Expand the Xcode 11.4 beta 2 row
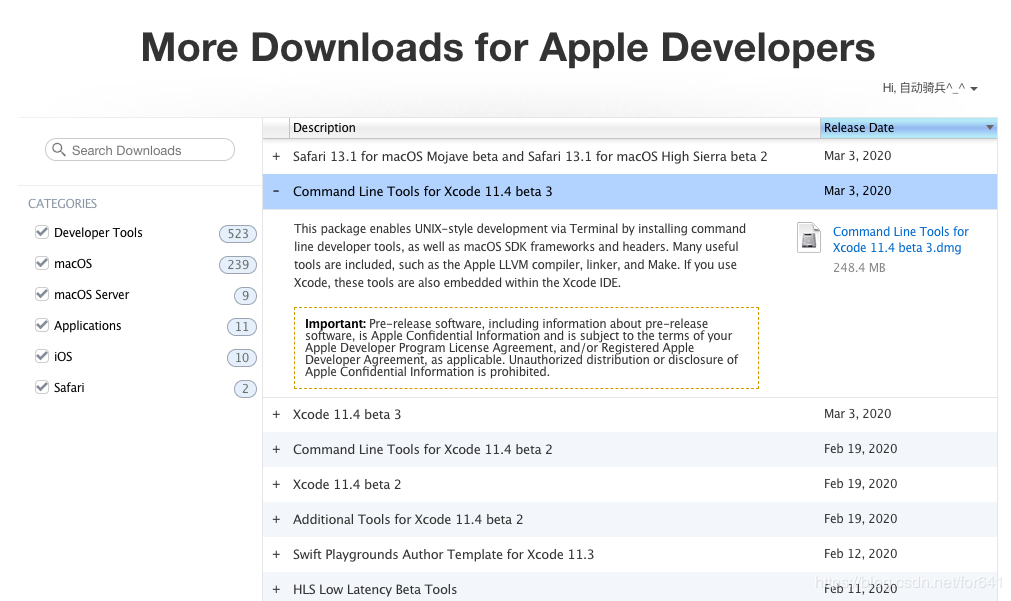 (276, 484)
